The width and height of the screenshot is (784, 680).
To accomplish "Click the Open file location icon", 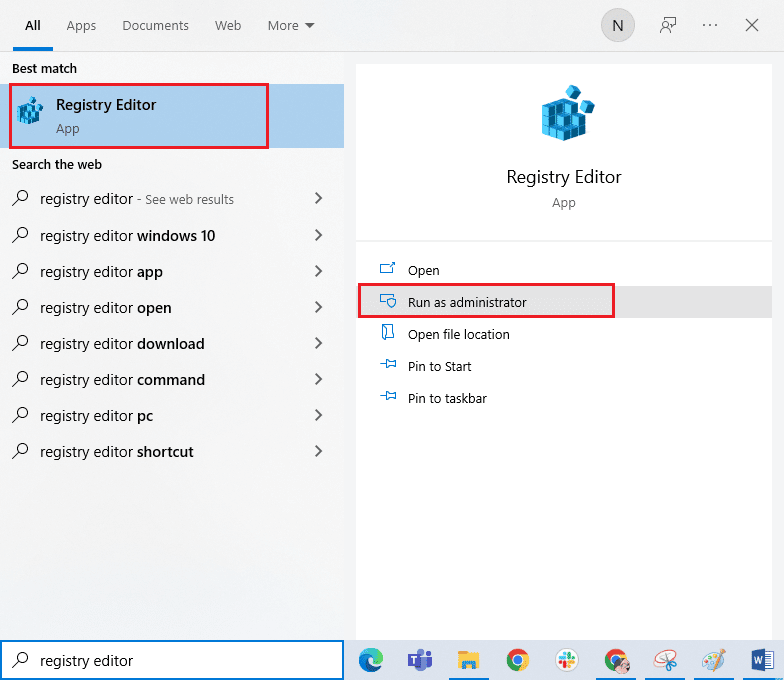I will [x=388, y=332].
